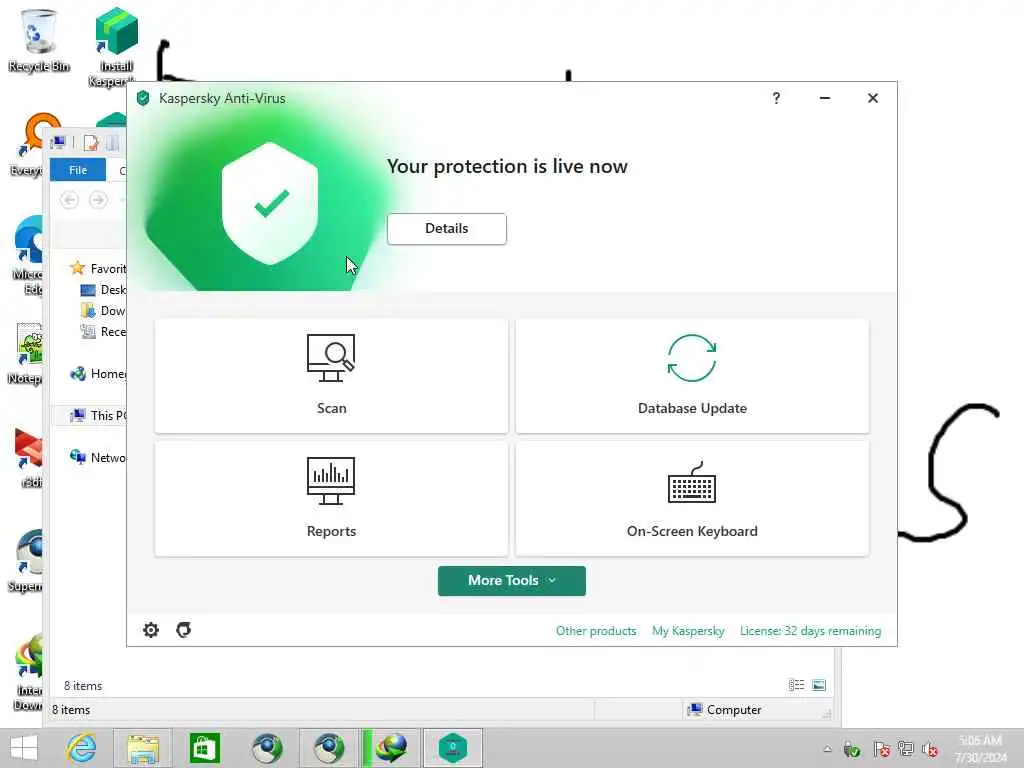Viewport: 1024px width, 768px height.
Task: Switch Explorer to large icons view
Action: [819, 685]
